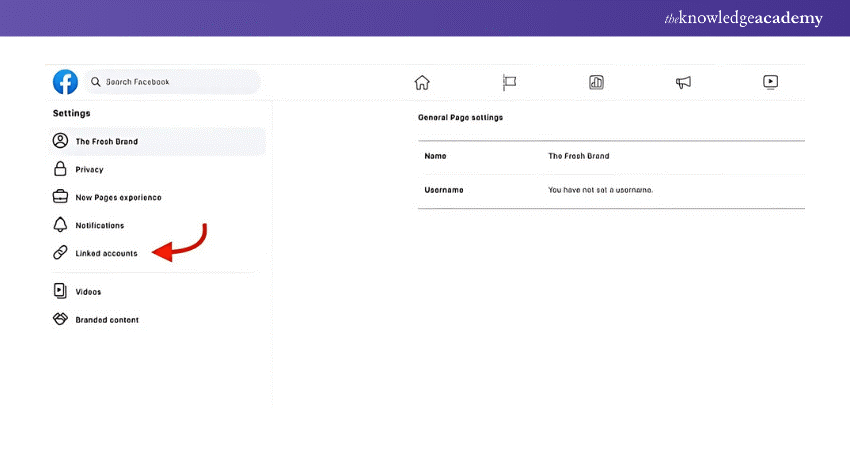Open the Pages flag icon
The width and height of the screenshot is (850, 450).
click(x=509, y=82)
